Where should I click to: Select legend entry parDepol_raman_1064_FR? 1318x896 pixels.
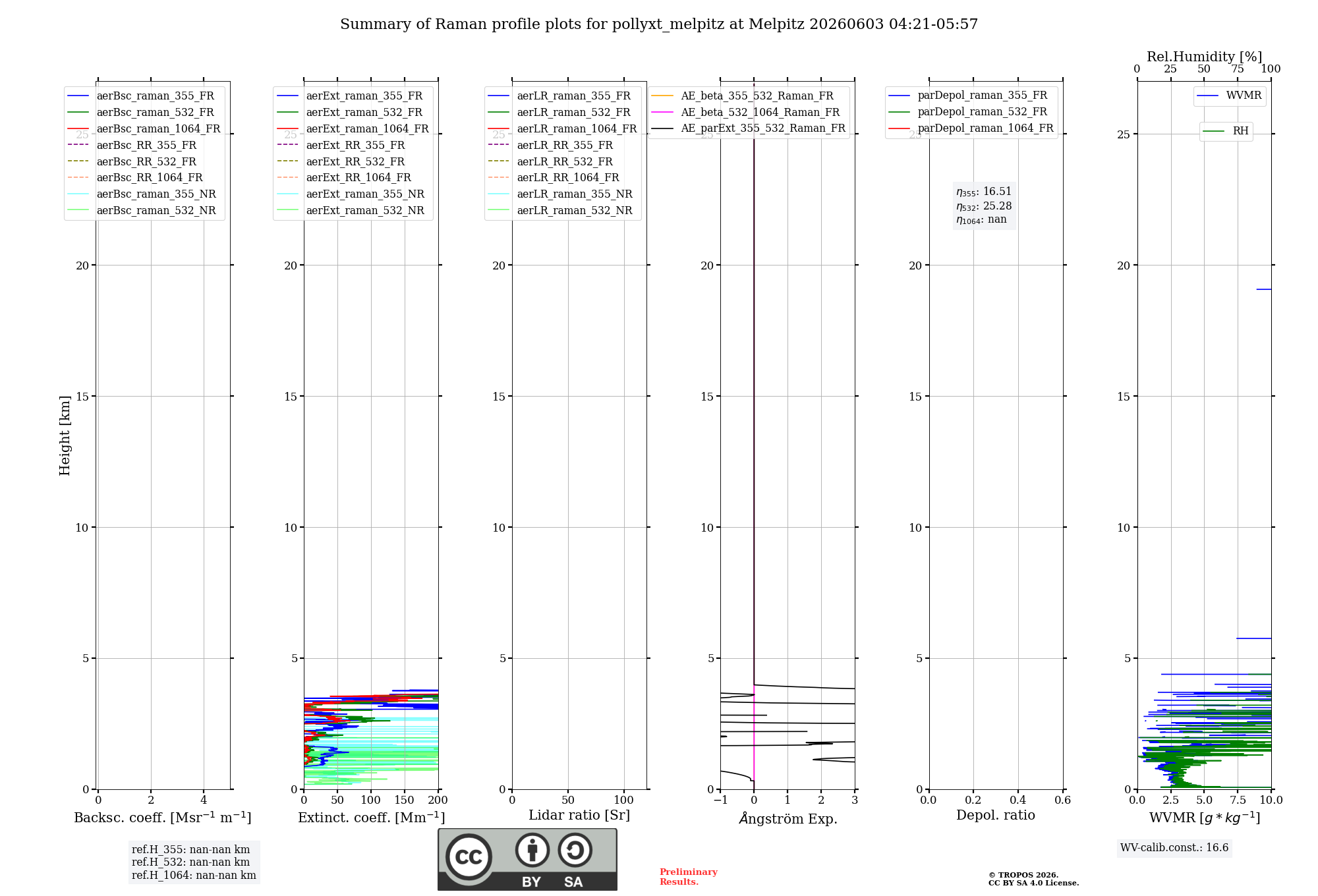(971, 128)
